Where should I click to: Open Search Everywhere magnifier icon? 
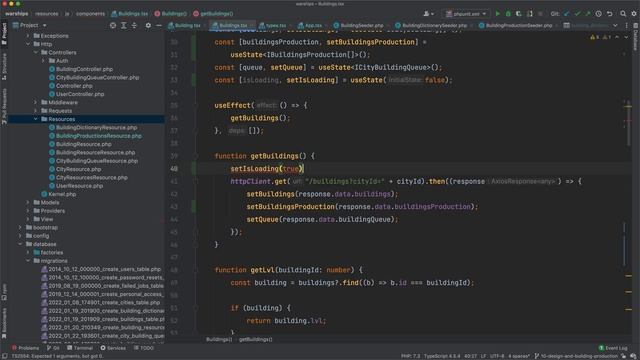tap(623, 14)
